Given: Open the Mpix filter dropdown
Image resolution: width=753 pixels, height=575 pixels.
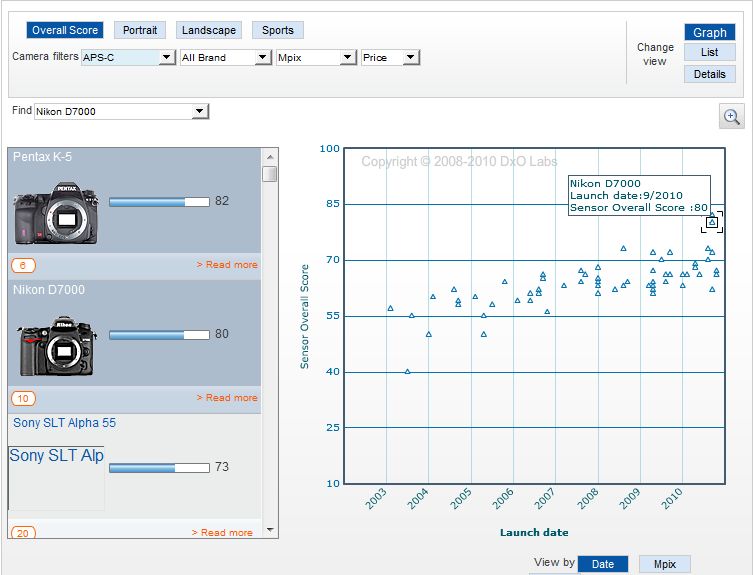Looking at the screenshot, I should coord(316,57).
